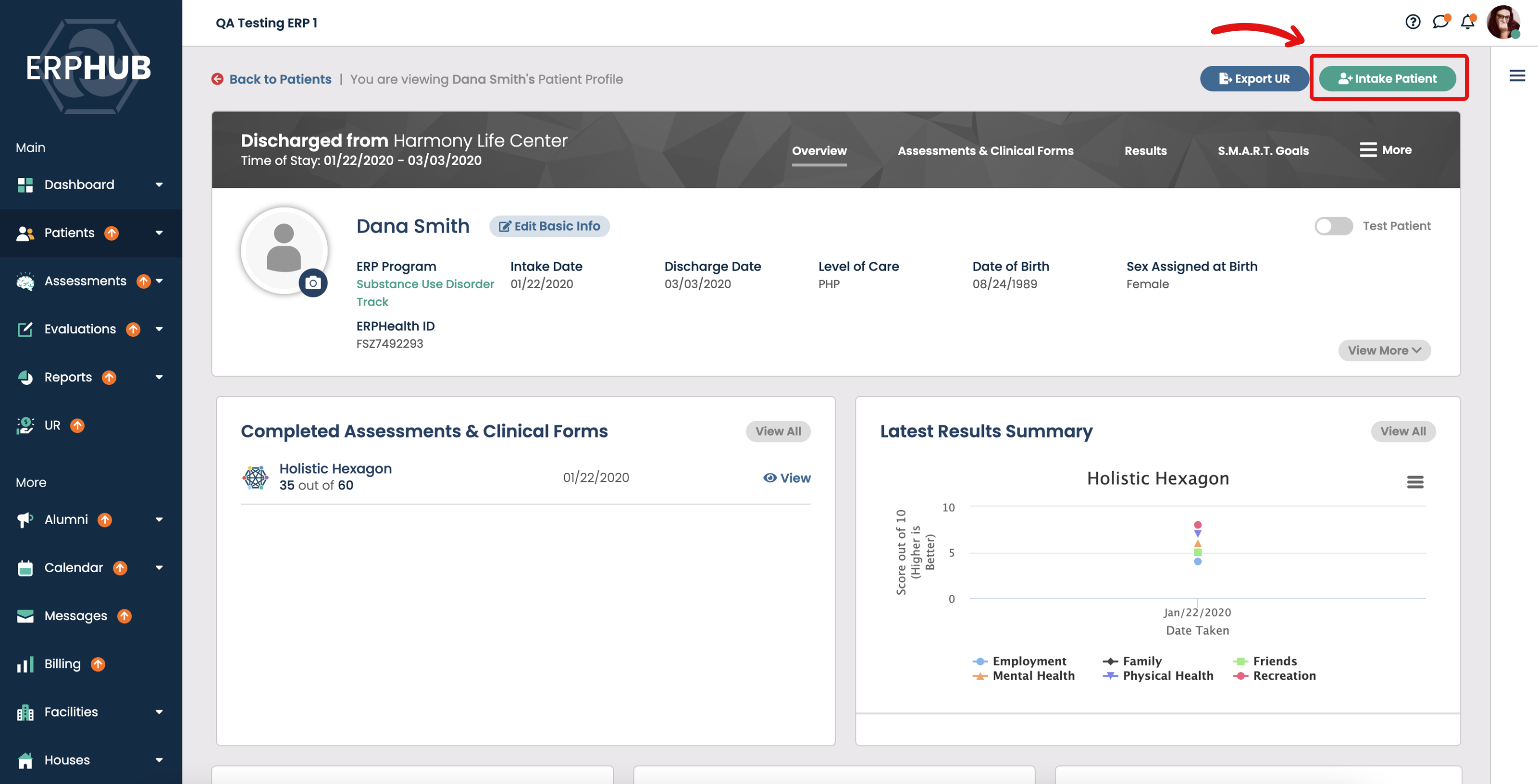Open the notifications bell icon
This screenshot has width=1538, height=784.
[1467, 22]
